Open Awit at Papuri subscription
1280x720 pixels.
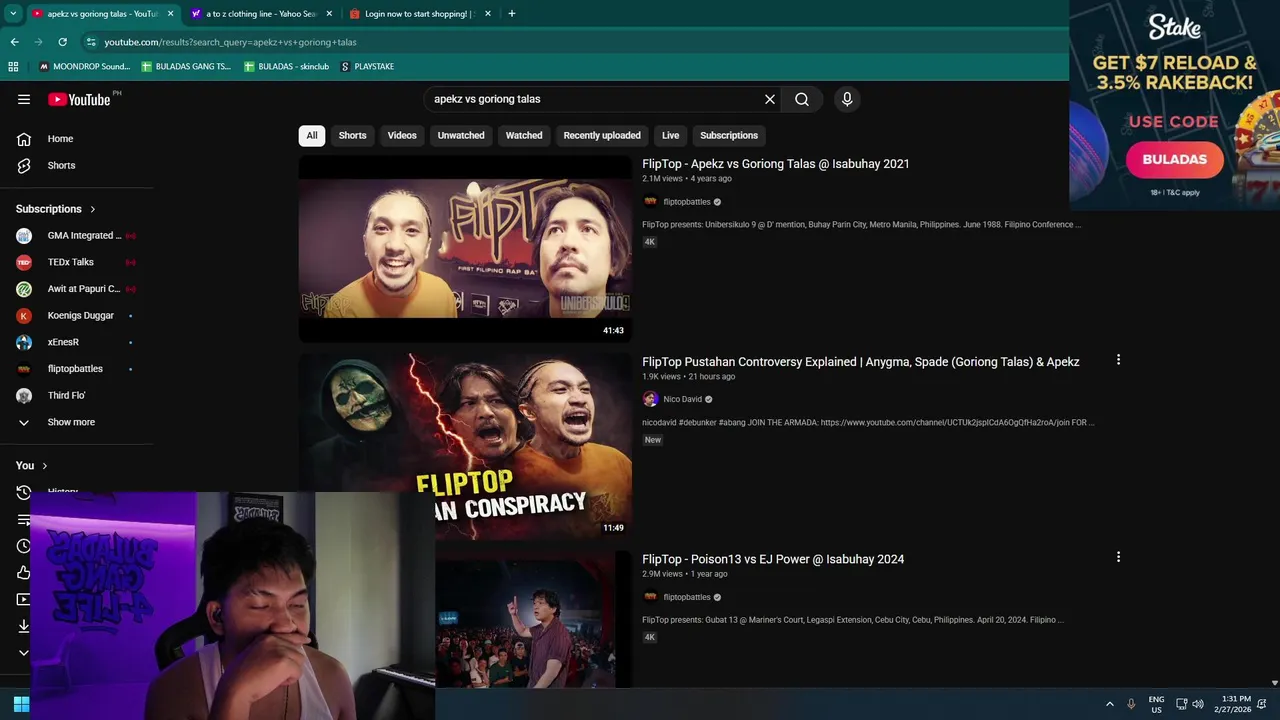76,289
